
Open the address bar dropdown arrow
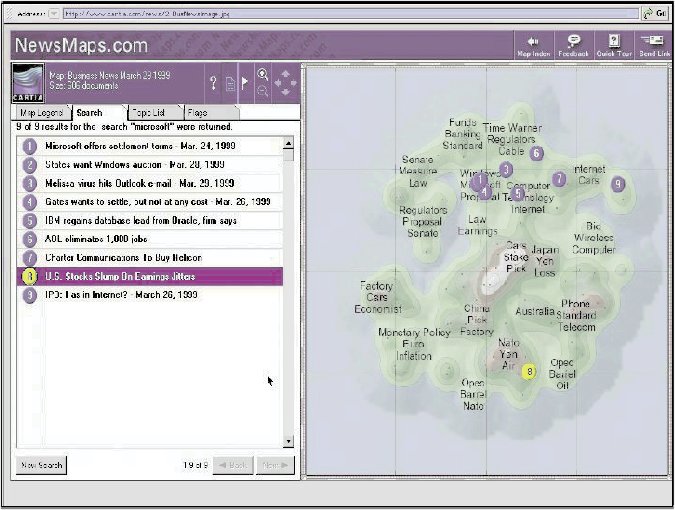tap(54, 14)
